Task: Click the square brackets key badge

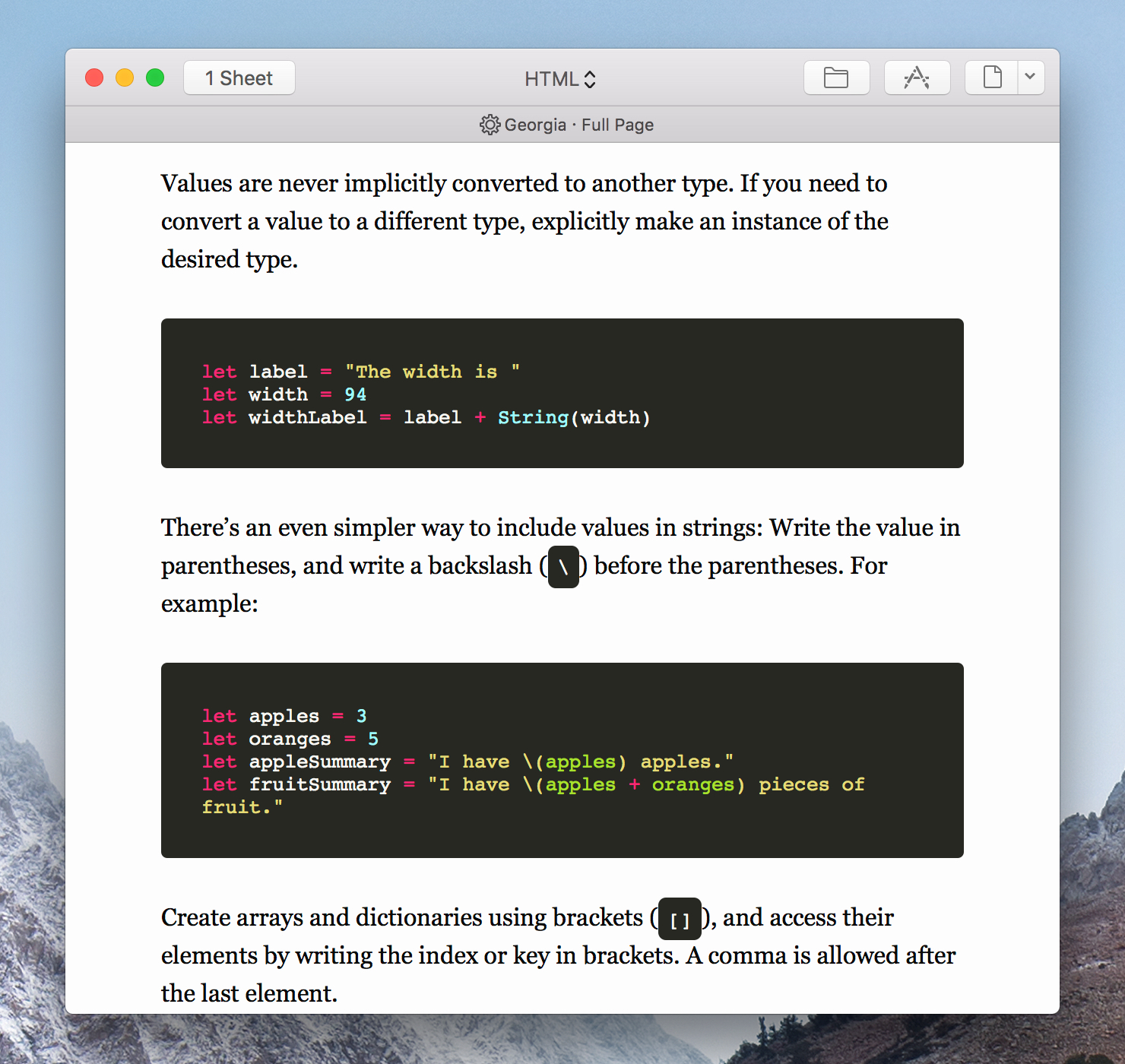Action: click(x=679, y=920)
